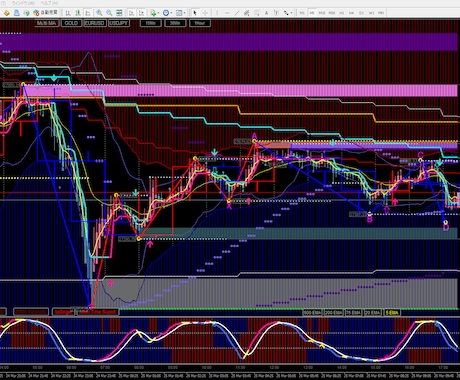The image size is (460, 380).
Task: Open the indicators list dropdown
Action: point(154,13)
